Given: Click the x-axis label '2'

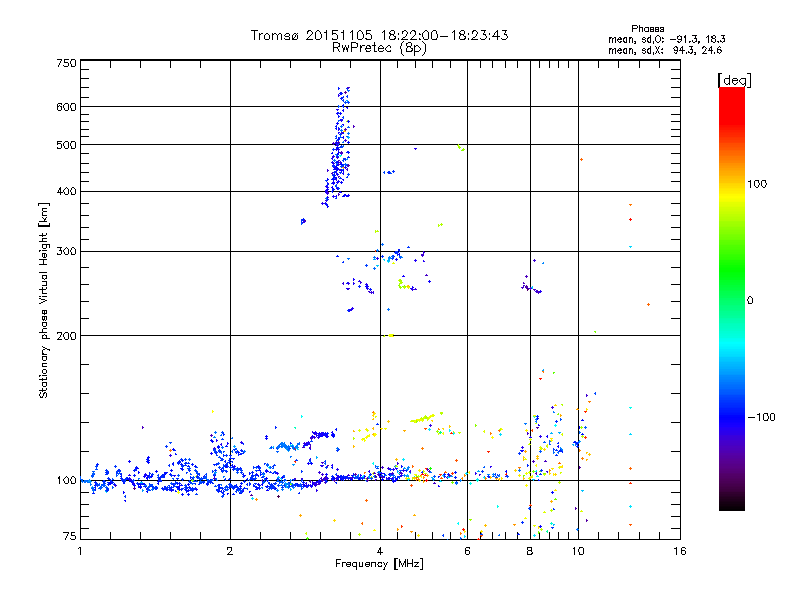Looking at the screenshot, I should tap(230, 551).
